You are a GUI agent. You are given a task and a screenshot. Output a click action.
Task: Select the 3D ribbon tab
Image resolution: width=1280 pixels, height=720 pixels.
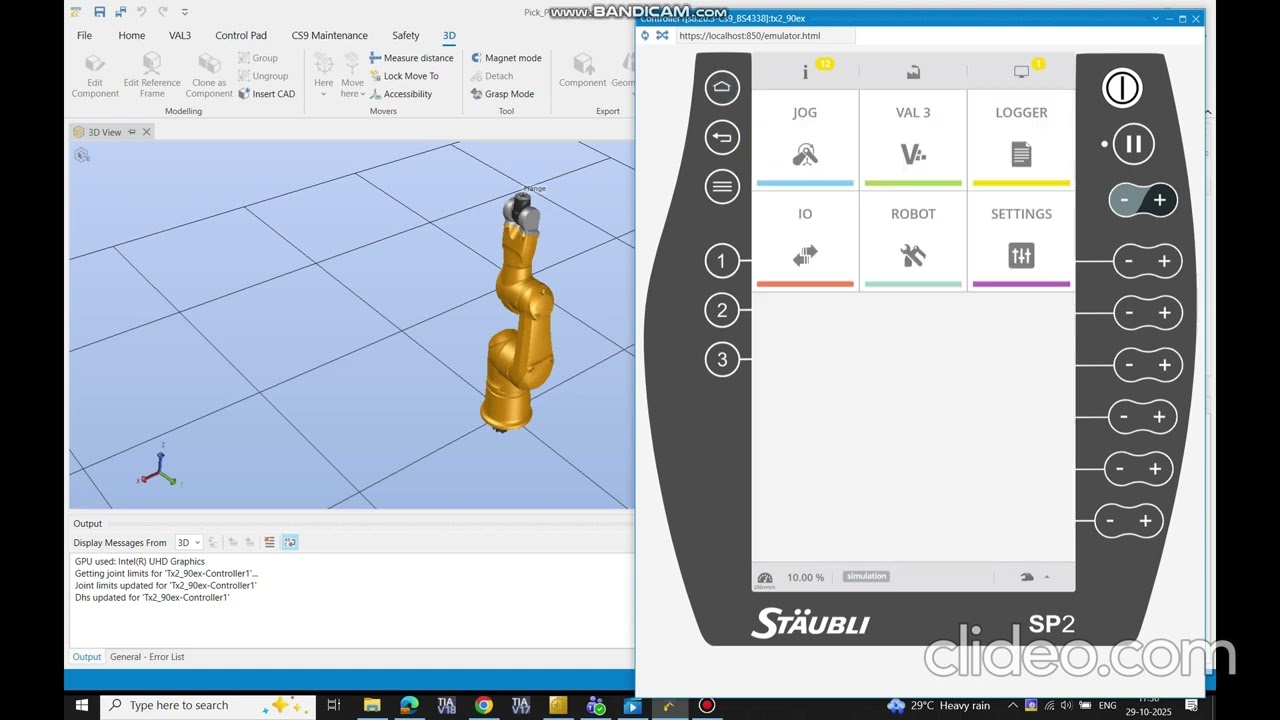coord(449,35)
